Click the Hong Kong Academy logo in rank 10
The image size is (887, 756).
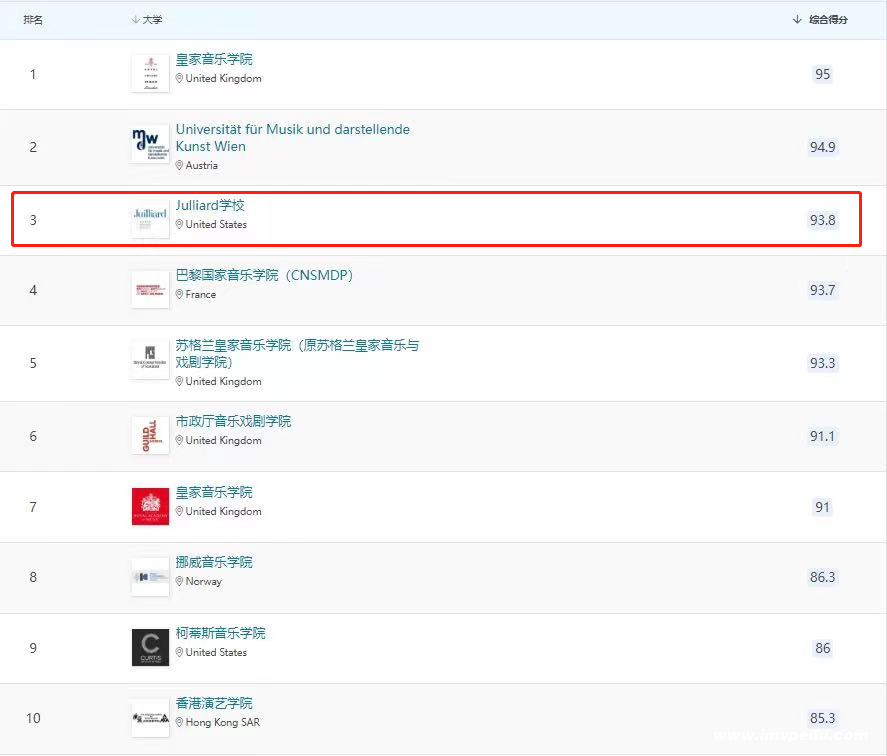point(150,717)
